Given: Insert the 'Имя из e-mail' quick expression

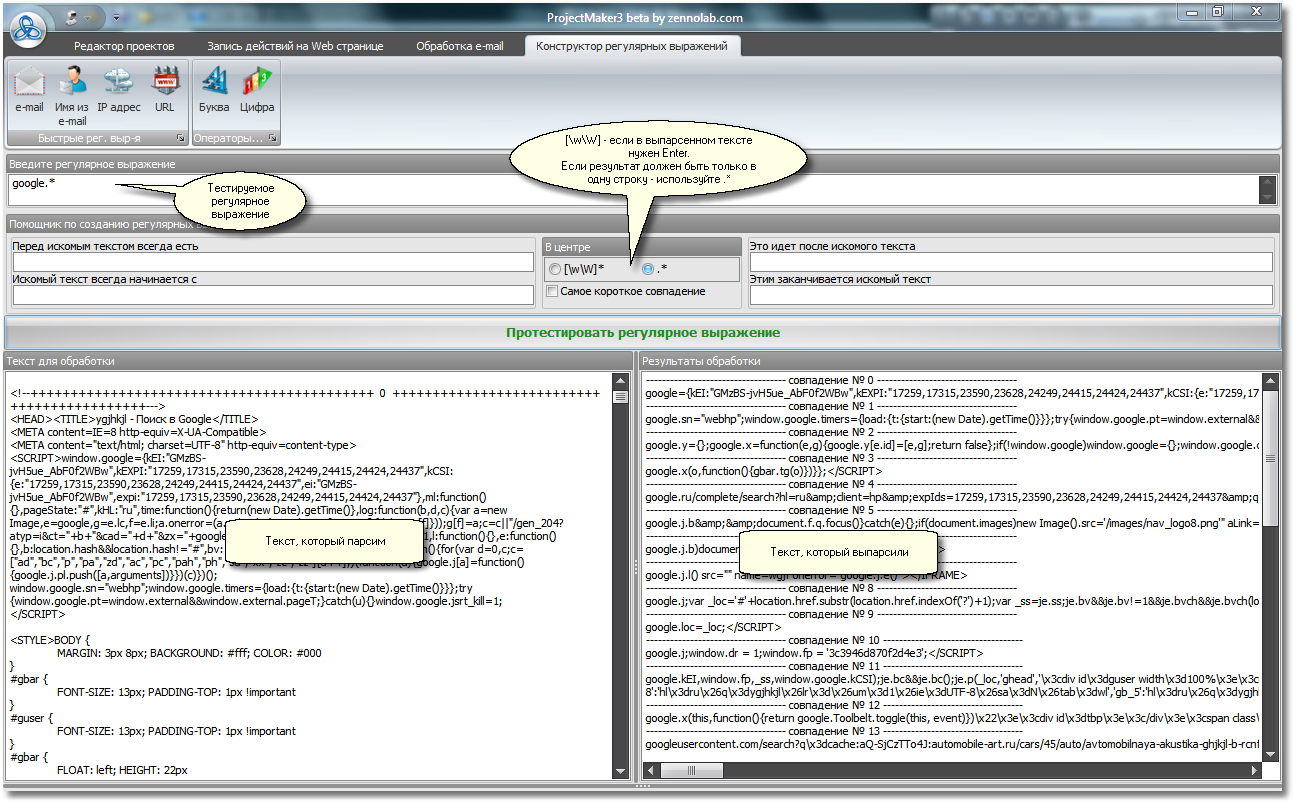Looking at the screenshot, I should coord(71,95).
